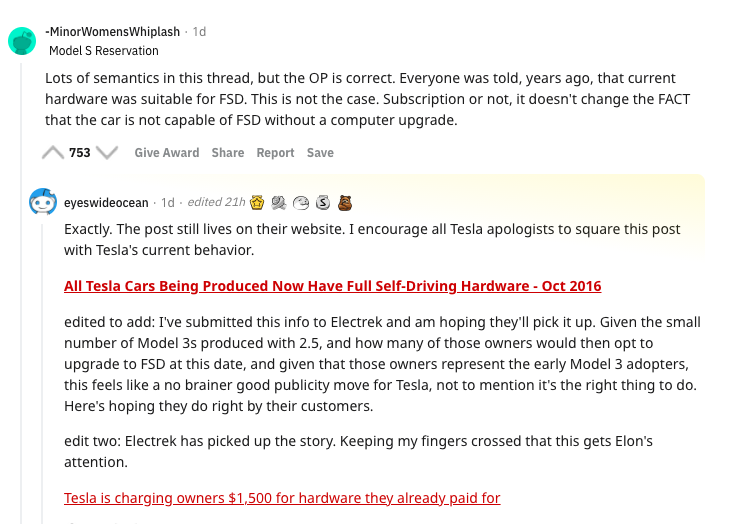
Task: Open the -MinorWomensWhiplash user profile
Action: point(112,32)
